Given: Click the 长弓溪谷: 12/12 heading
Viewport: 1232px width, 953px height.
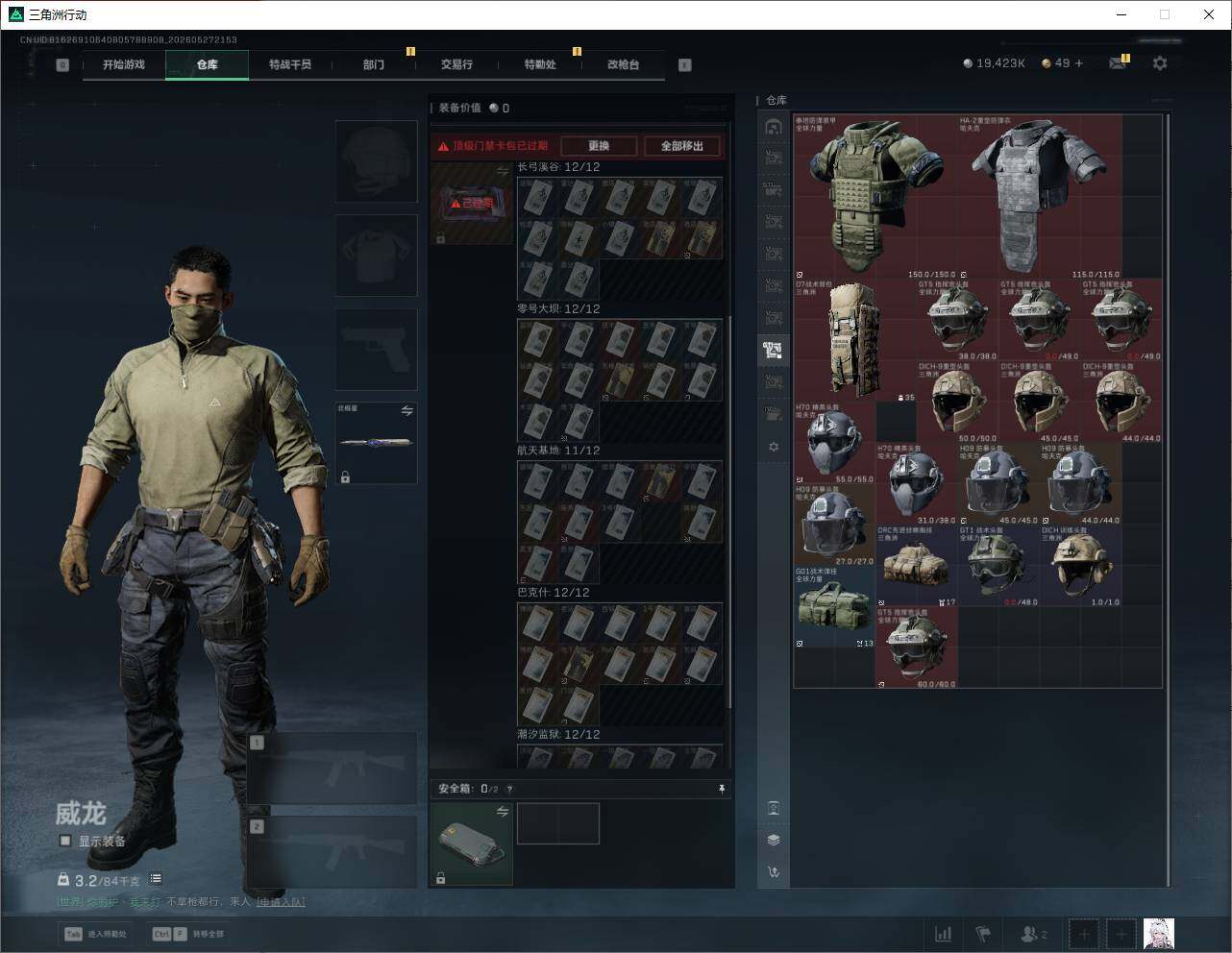Looking at the screenshot, I should (558, 167).
